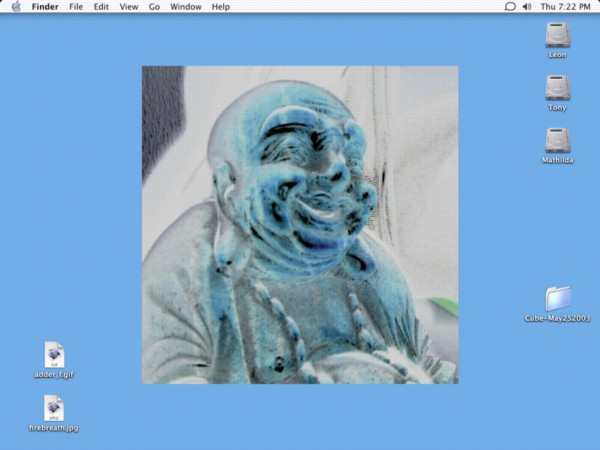The width and height of the screenshot is (600, 450).
Task: Select the Tony hard drive icon
Action: tap(557, 88)
